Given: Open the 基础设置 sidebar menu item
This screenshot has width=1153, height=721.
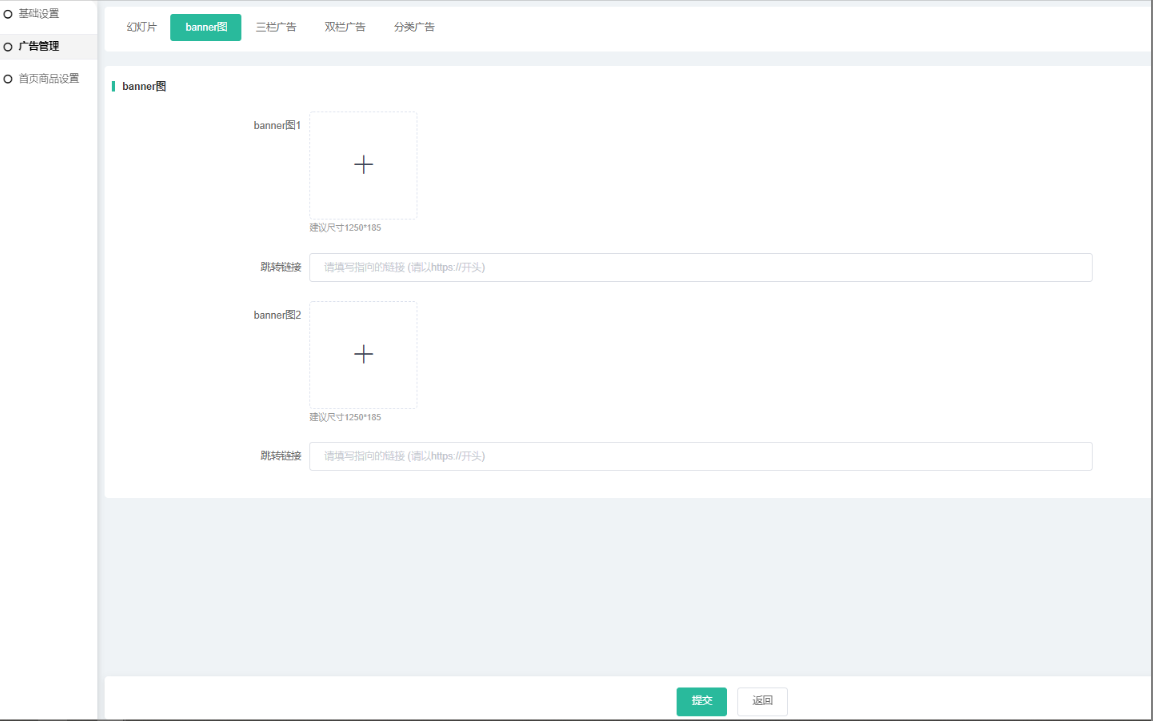Looking at the screenshot, I should point(39,14).
